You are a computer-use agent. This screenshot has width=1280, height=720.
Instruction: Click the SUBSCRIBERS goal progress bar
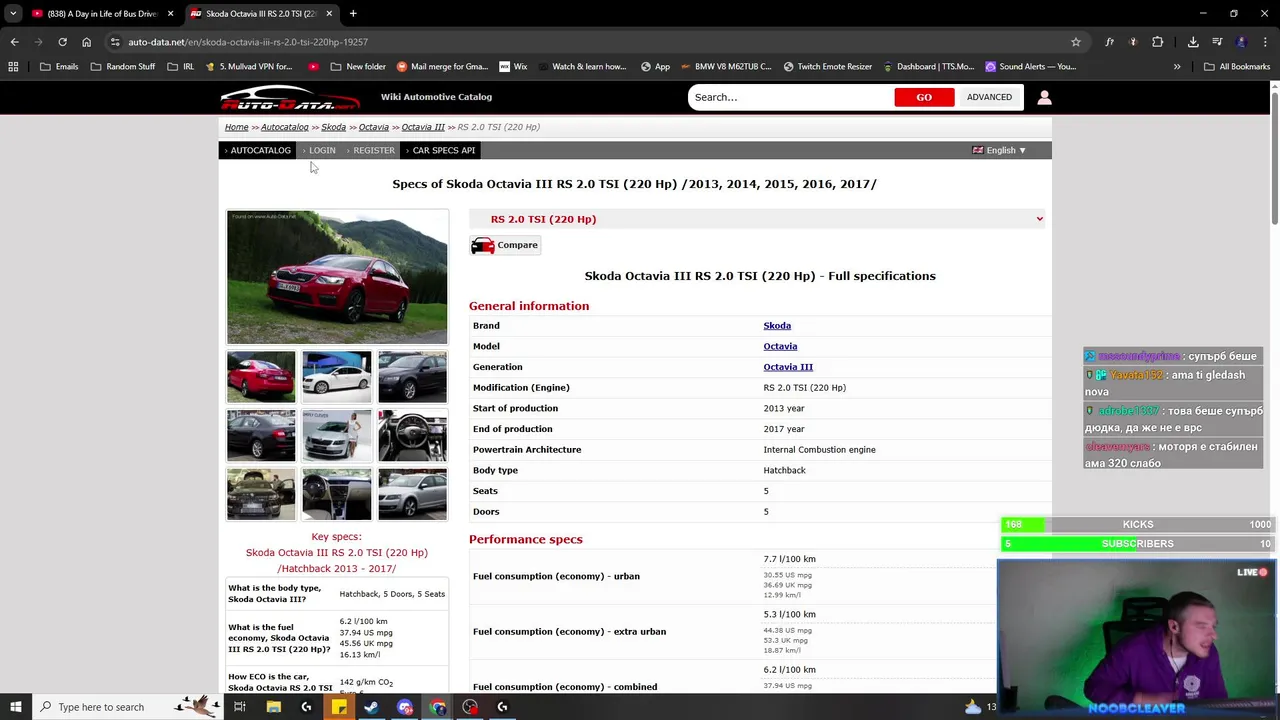coord(1137,543)
